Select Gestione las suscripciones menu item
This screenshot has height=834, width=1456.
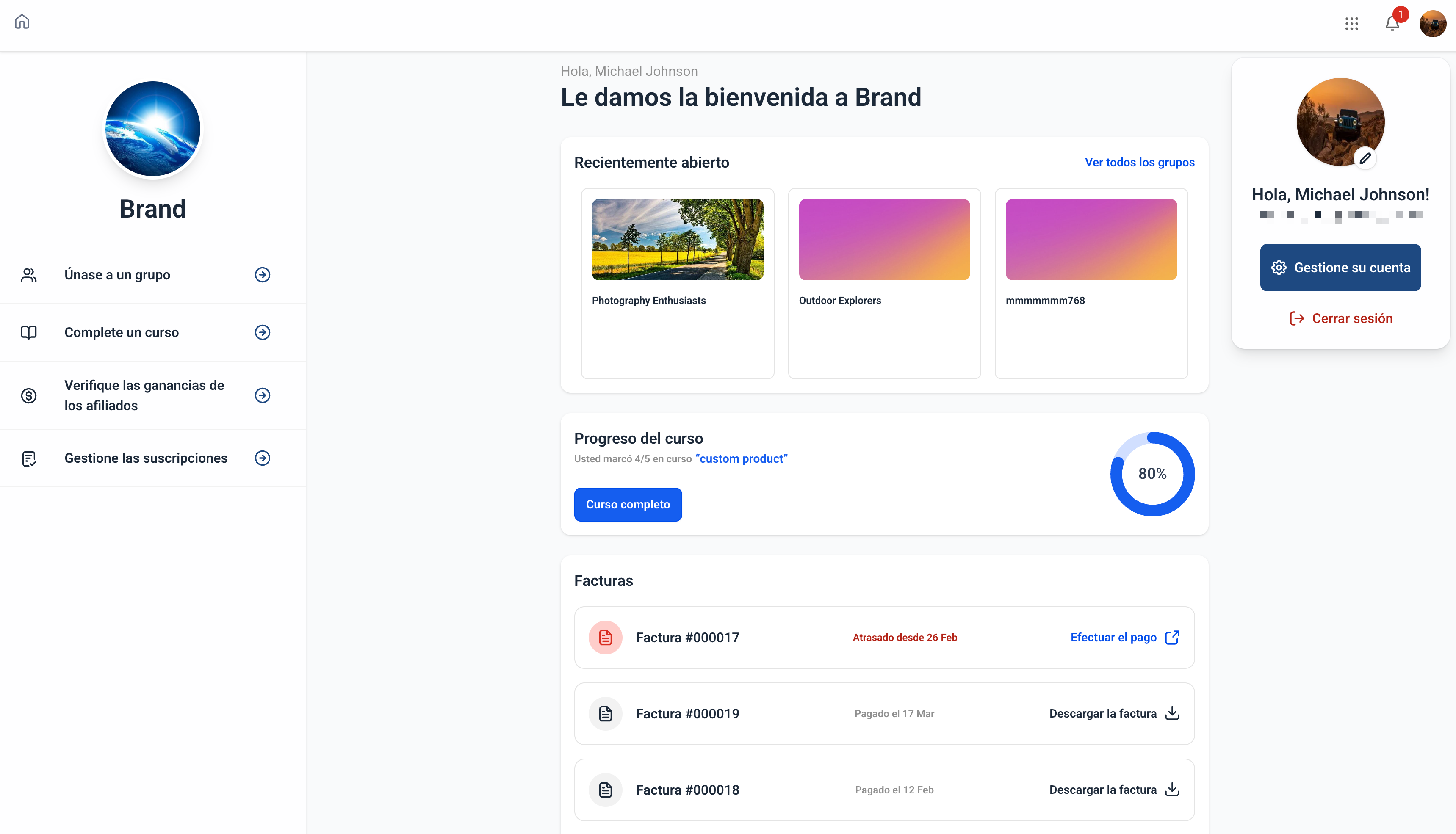coord(146,458)
